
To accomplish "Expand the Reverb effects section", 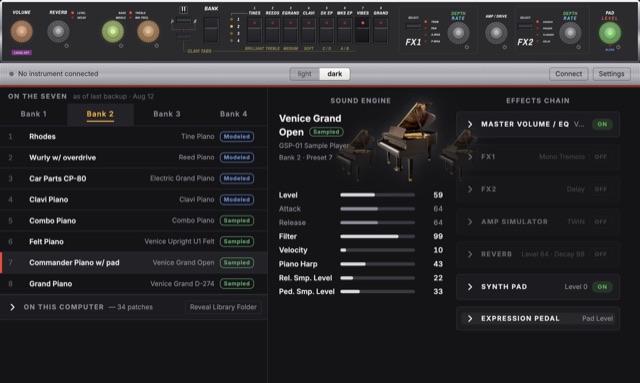I will click(x=470, y=254).
